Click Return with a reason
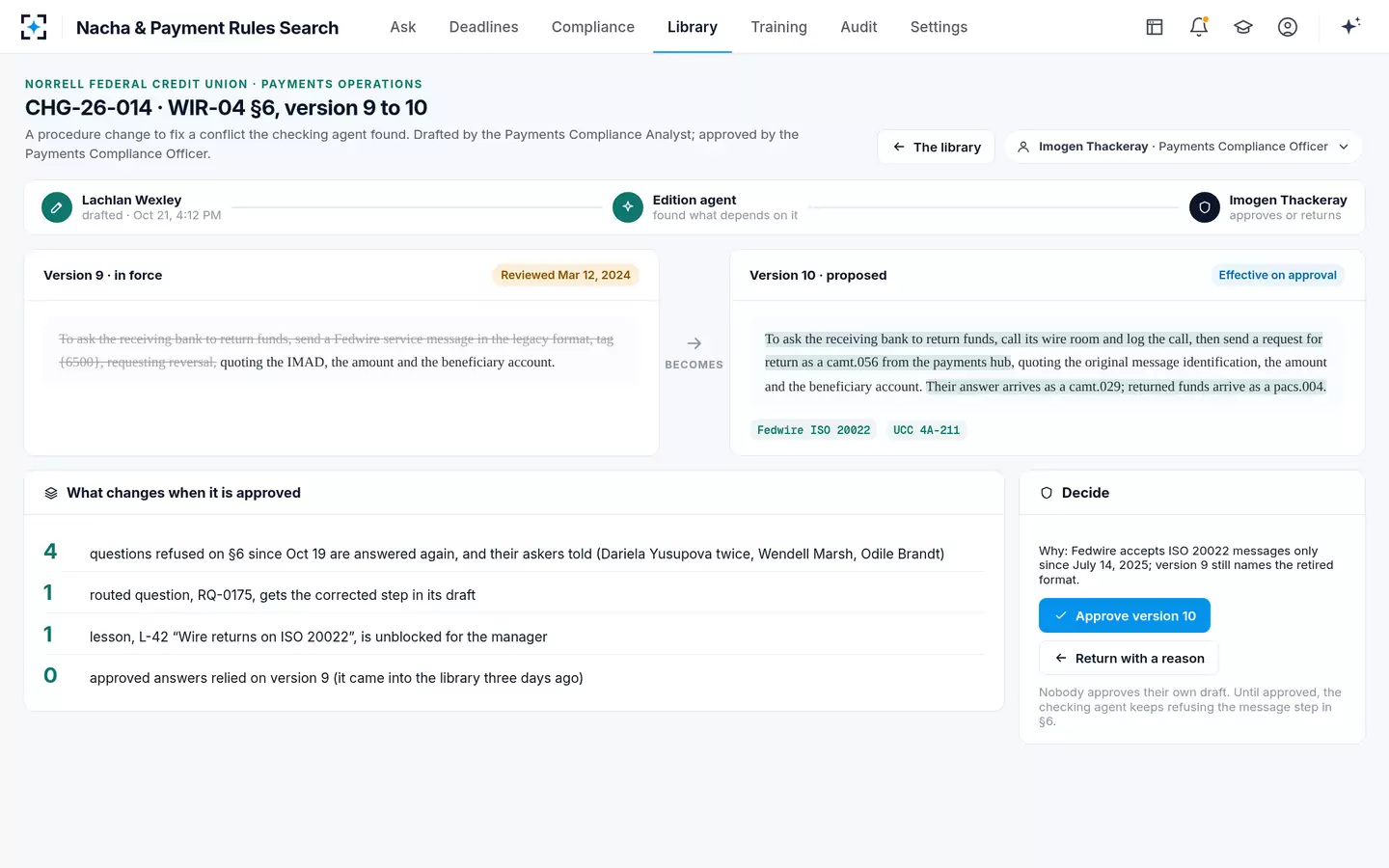The width and height of the screenshot is (1389, 868). pyautogui.click(x=1129, y=658)
